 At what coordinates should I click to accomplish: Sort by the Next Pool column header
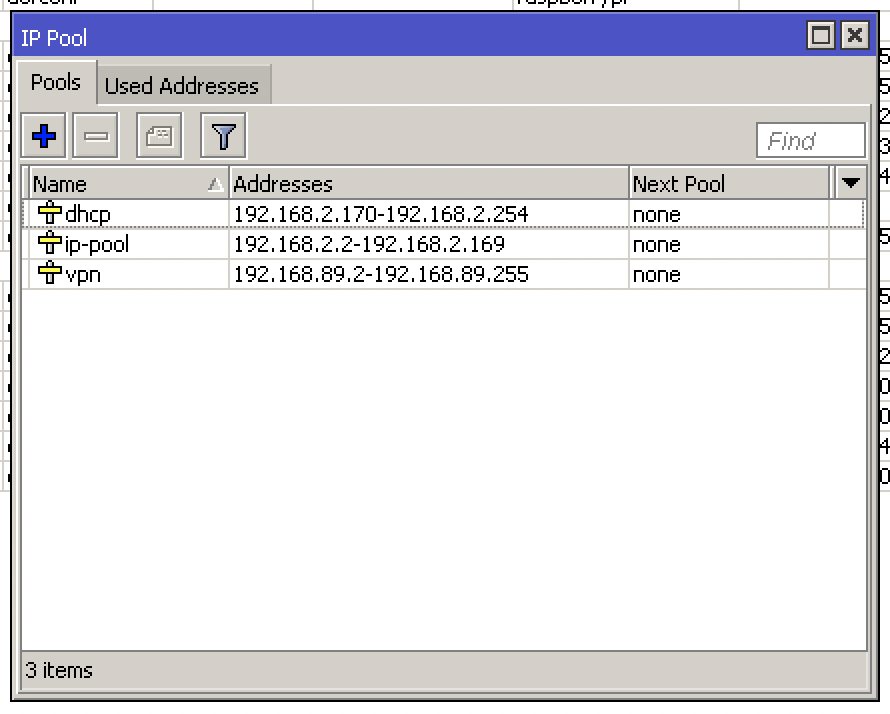(728, 184)
